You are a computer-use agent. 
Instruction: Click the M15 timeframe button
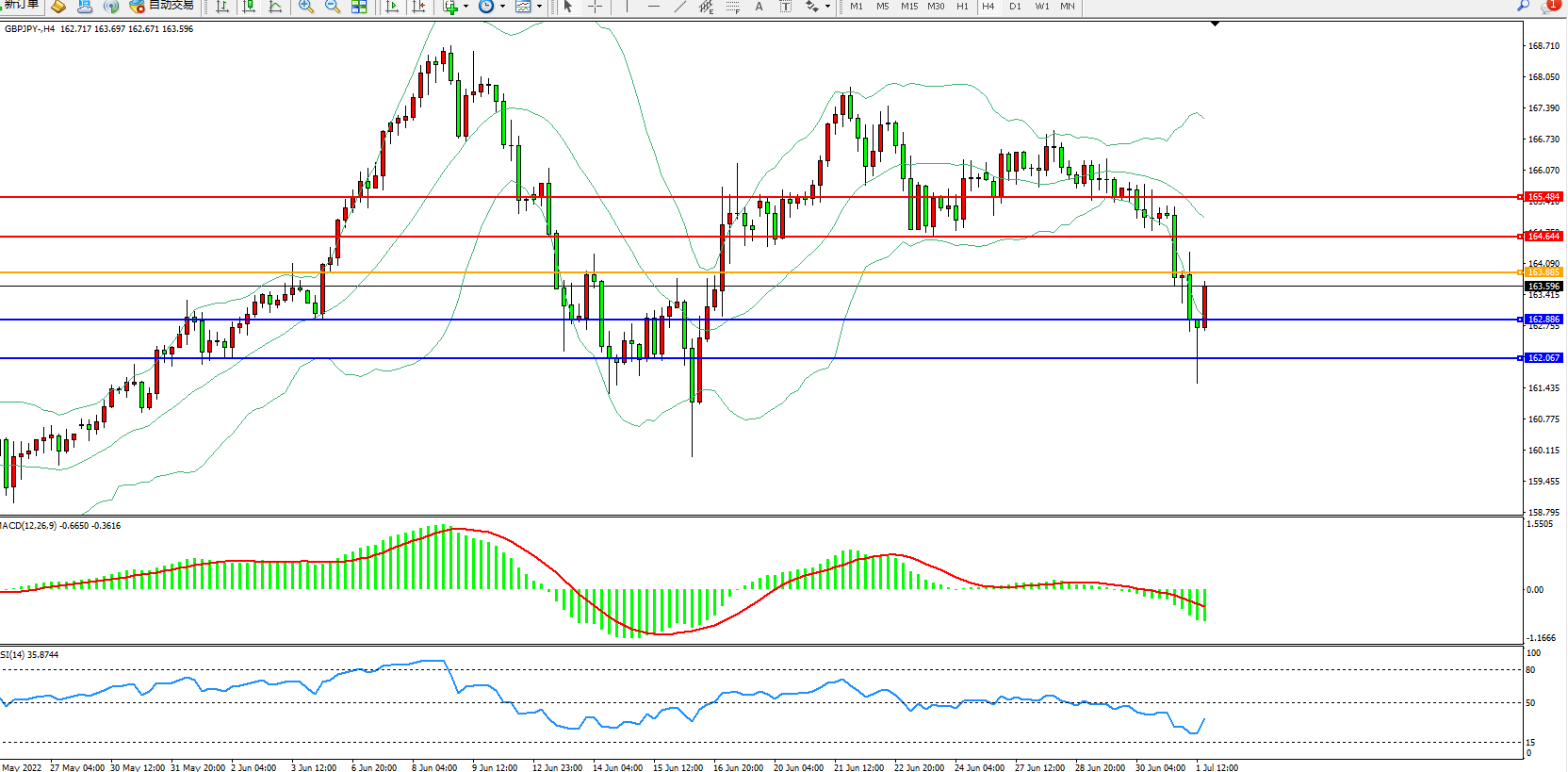click(908, 7)
